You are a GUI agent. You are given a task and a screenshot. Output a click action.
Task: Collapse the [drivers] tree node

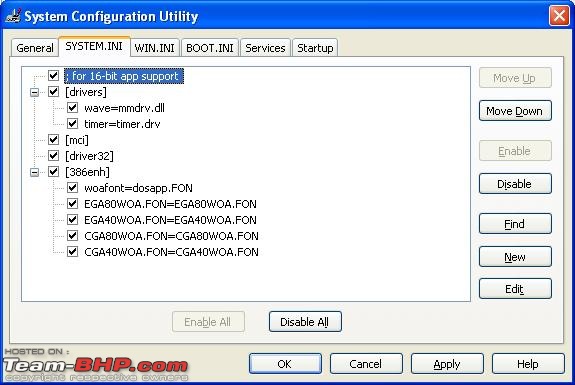(x=34, y=92)
